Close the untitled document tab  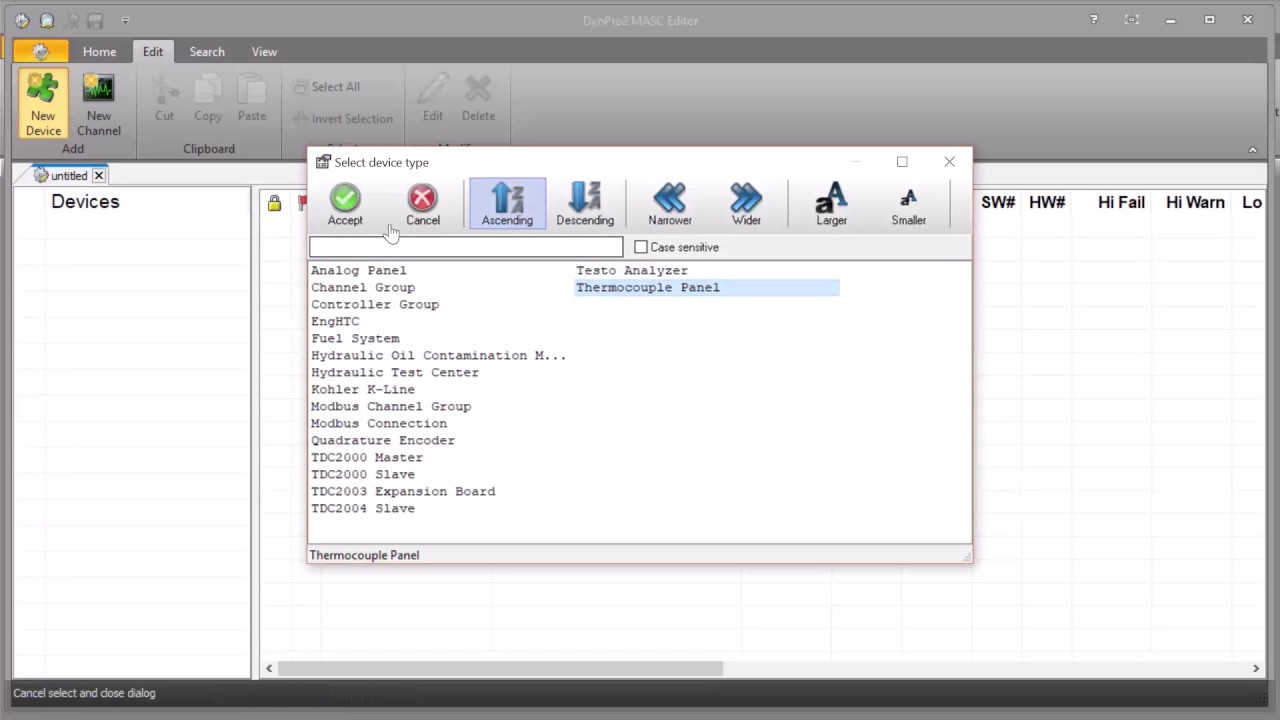(99, 176)
